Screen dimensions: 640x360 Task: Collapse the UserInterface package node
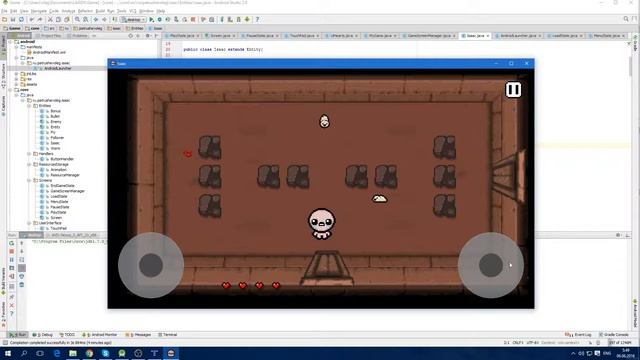coord(29,223)
